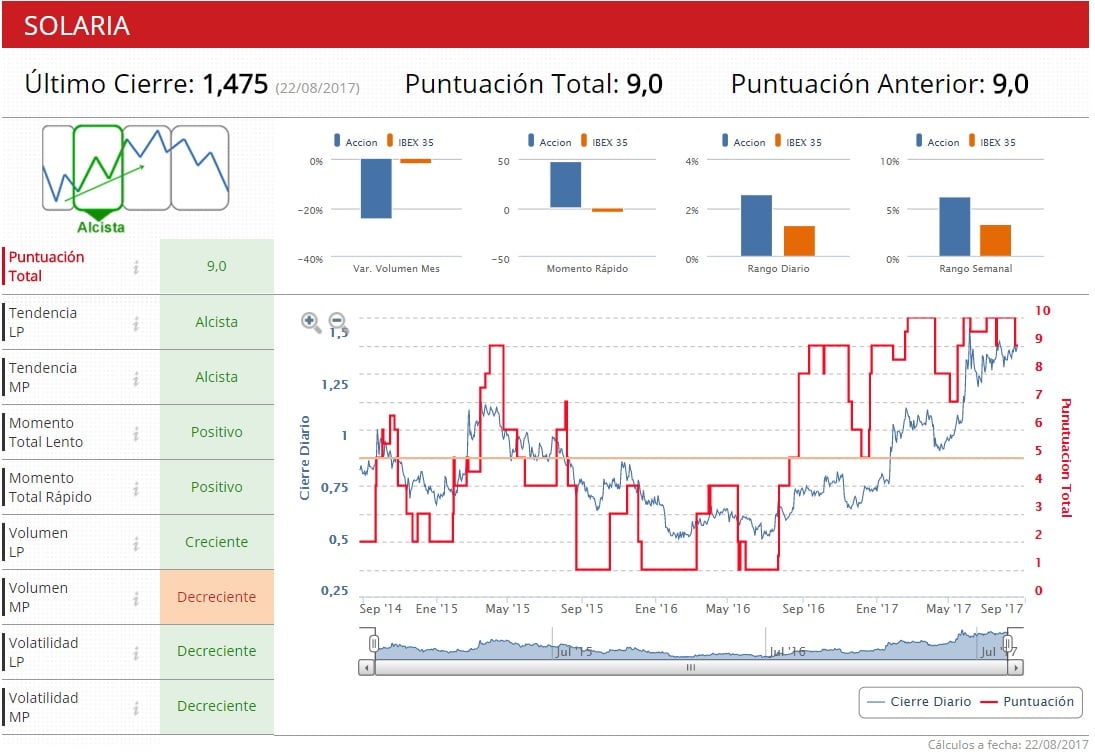The height and width of the screenshot is (756, 1095).
Task: Click the right handle of the range navigator
Action: tap(1008, 643)
